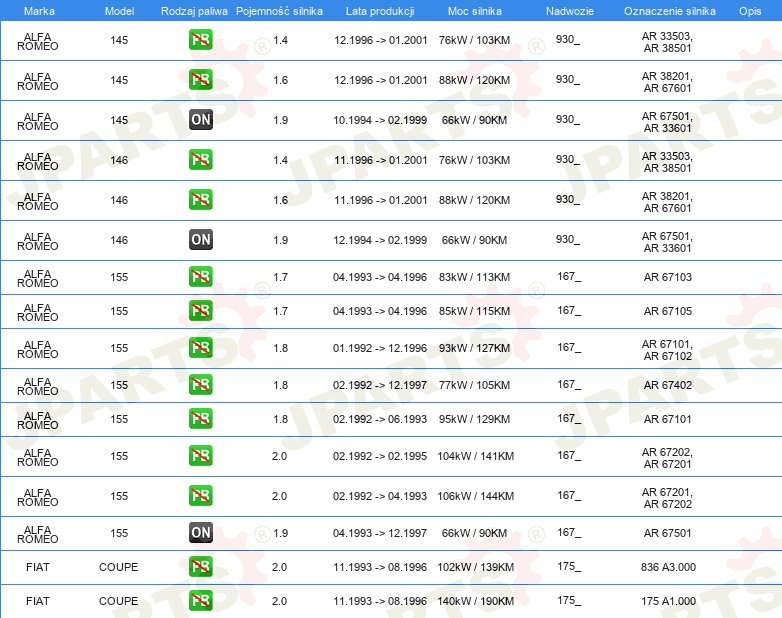Click the ON diesel icon for Alfa Romeo 145 1.9

[201, 120]
